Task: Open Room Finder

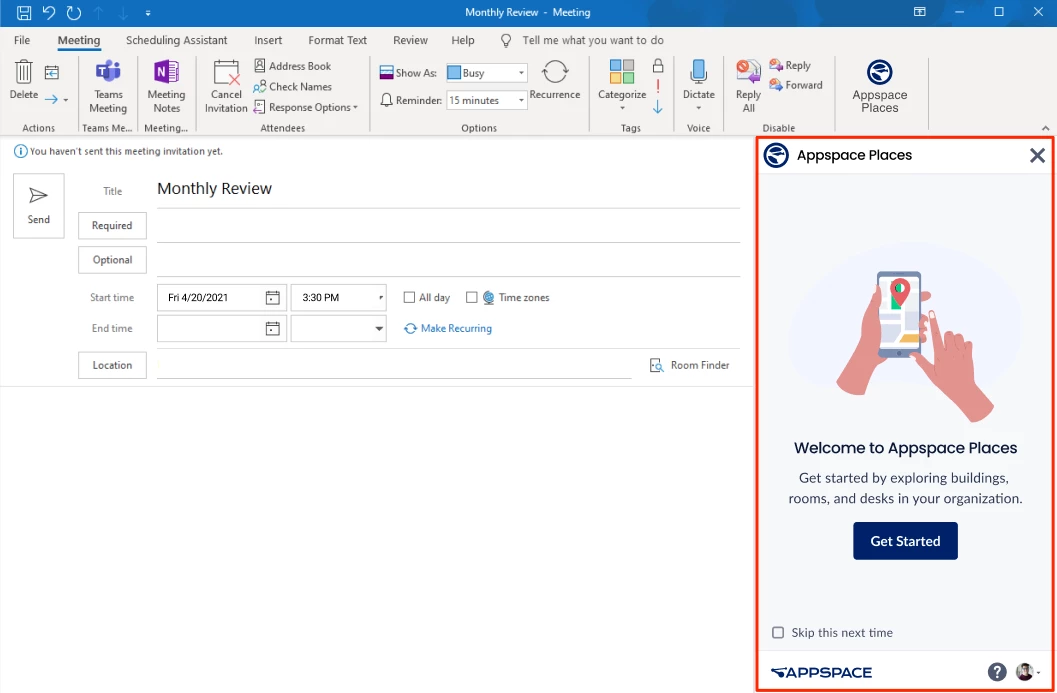Action: (x=690, y=365)
